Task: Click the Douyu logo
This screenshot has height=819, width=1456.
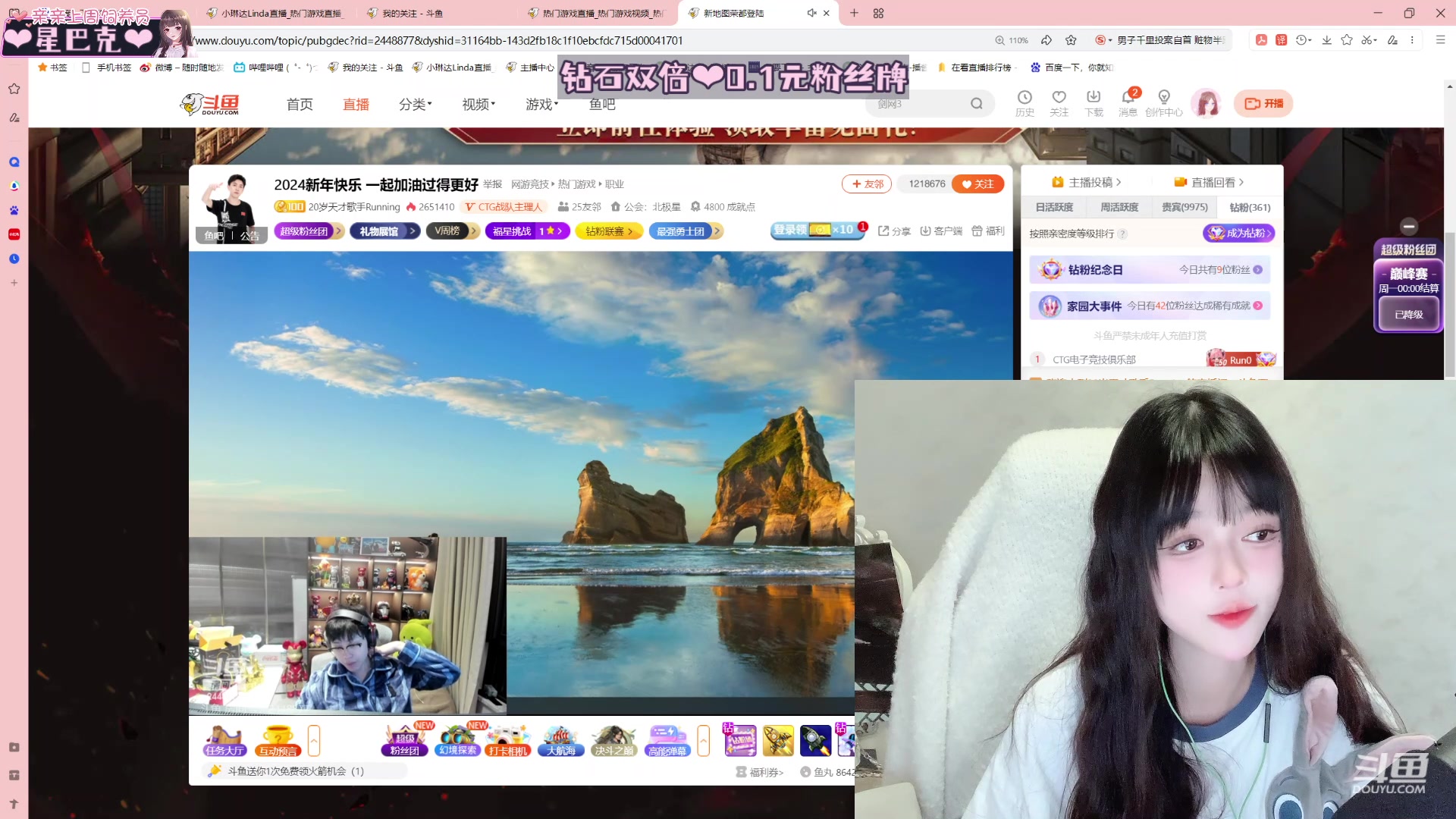Action: click(210, 104)
